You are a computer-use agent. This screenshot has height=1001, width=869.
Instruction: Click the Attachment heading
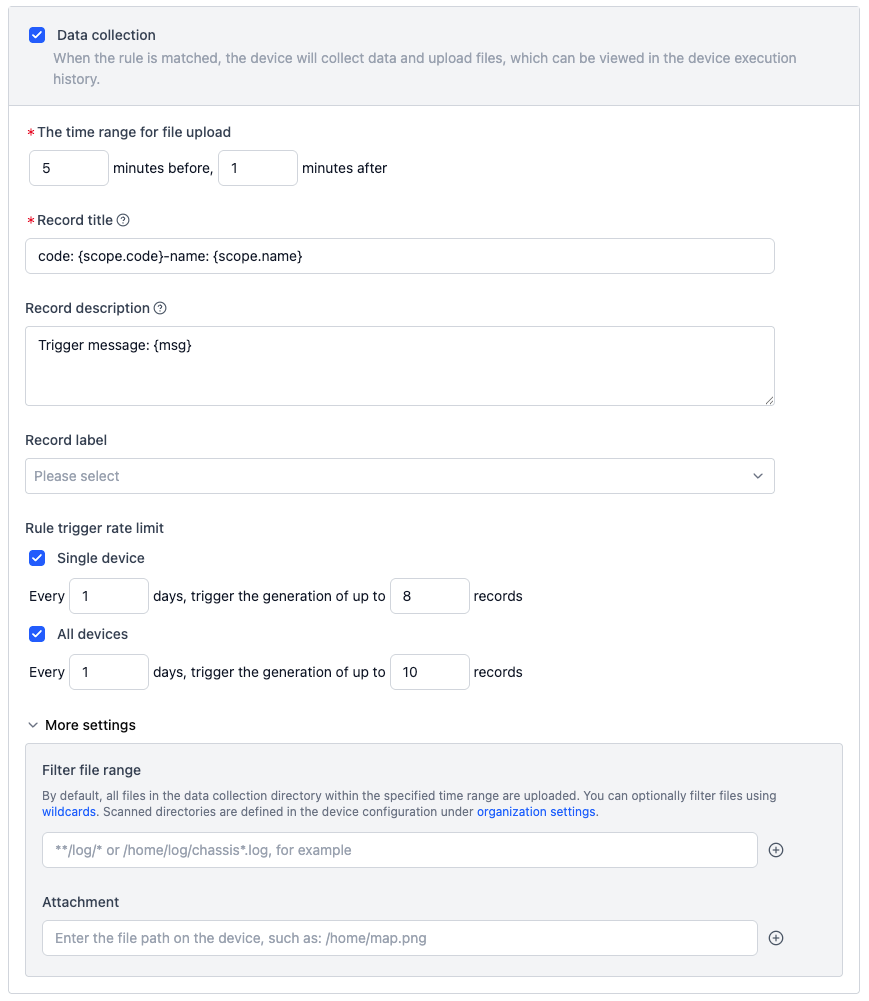(80, 902)
